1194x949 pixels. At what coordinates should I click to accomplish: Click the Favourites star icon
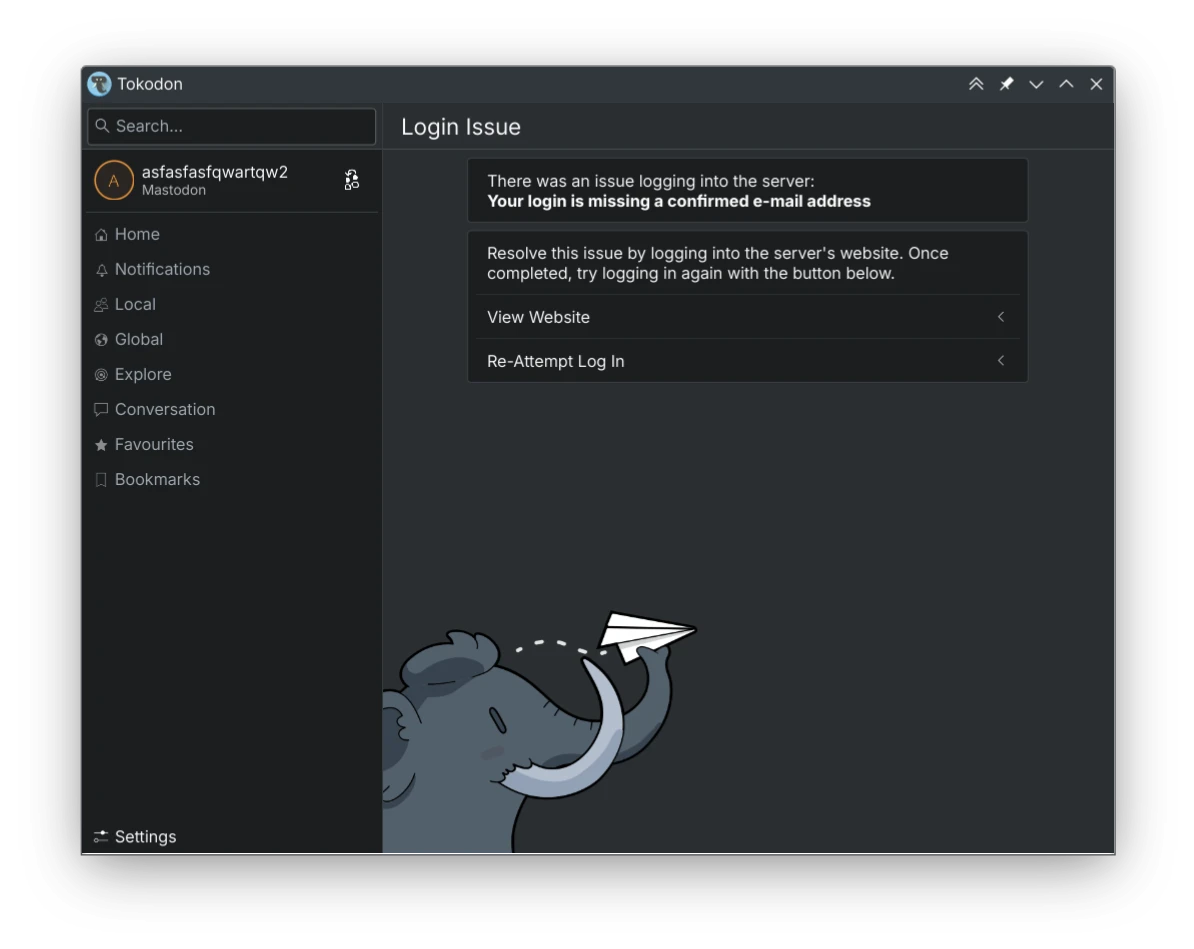[x=101, y=445]
